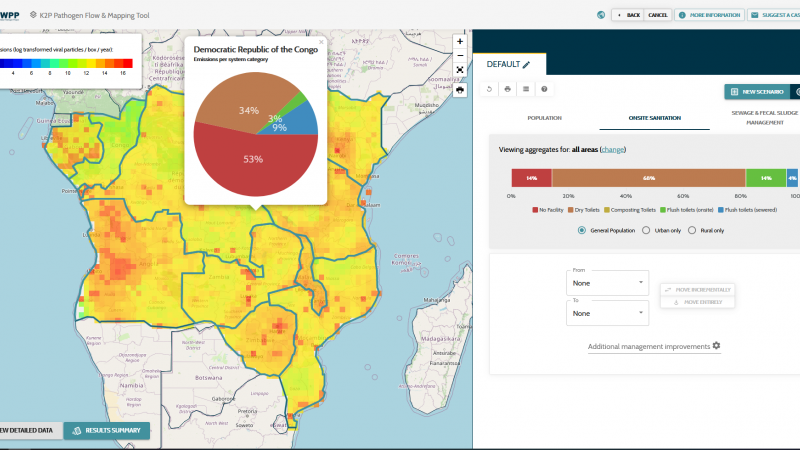Toggle Flush toilets (sewered) legend item
The image size is (800, 450).
coord(747,210)
